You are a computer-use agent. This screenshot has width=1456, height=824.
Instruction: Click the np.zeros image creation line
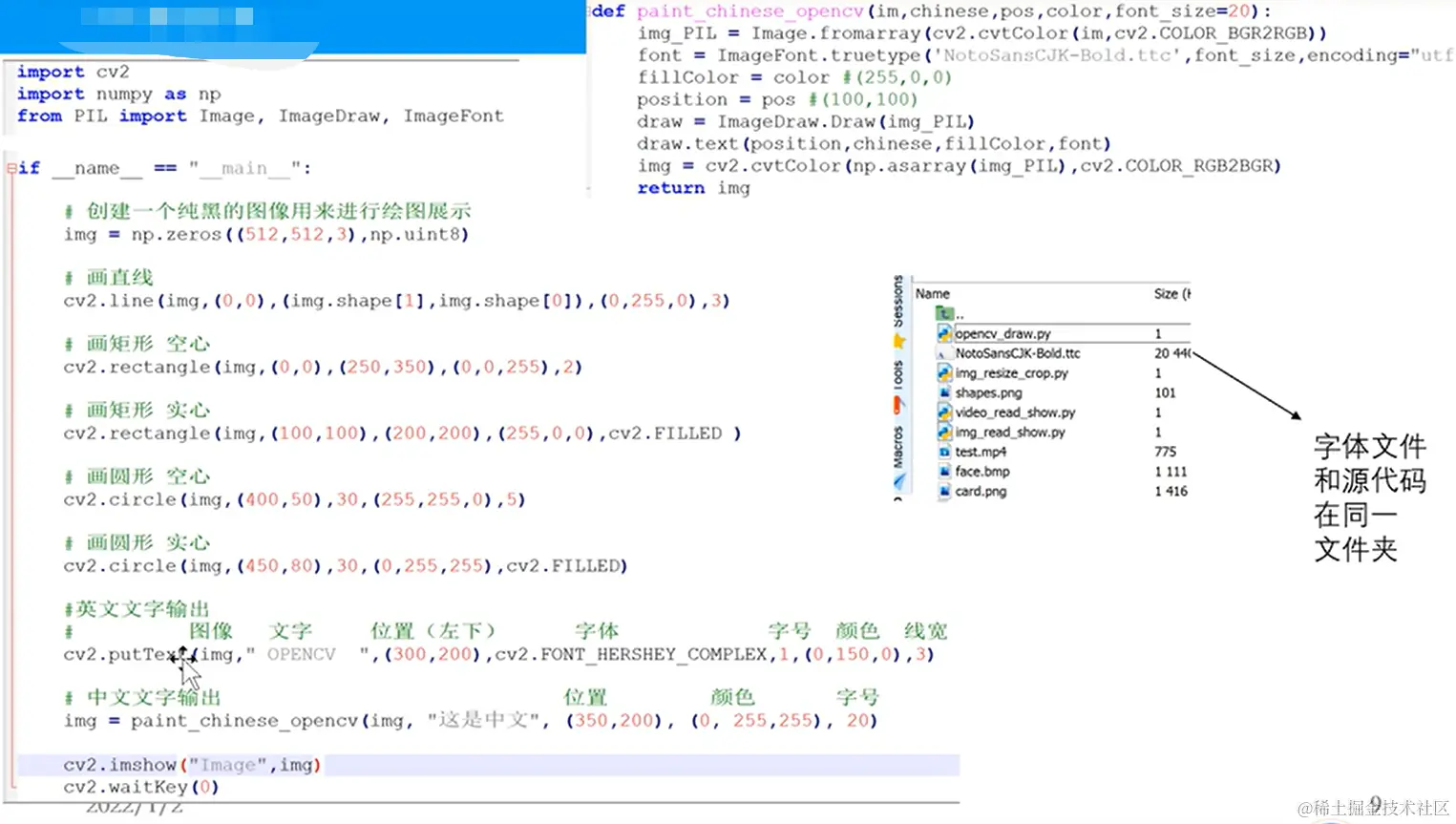click(266, 234)
